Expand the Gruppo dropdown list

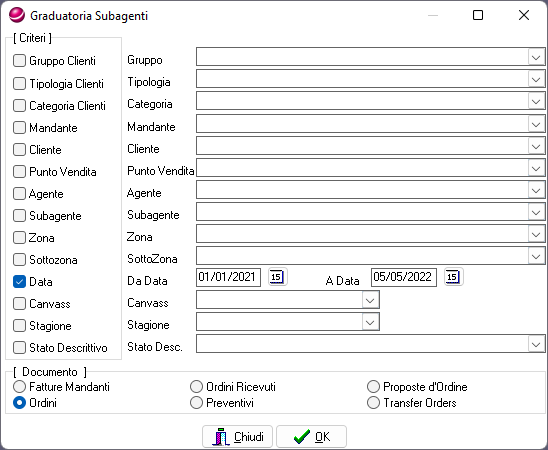[536, 57]
